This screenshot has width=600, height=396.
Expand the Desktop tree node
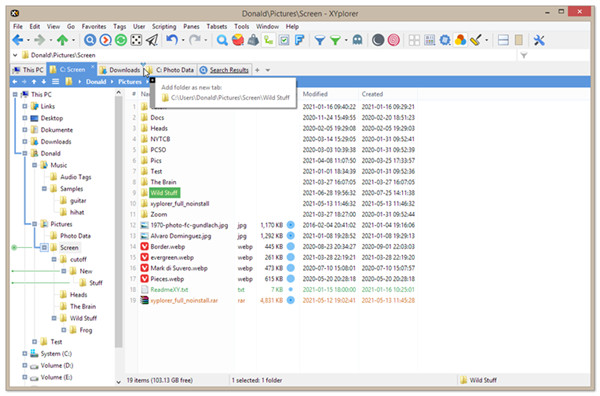25,118
